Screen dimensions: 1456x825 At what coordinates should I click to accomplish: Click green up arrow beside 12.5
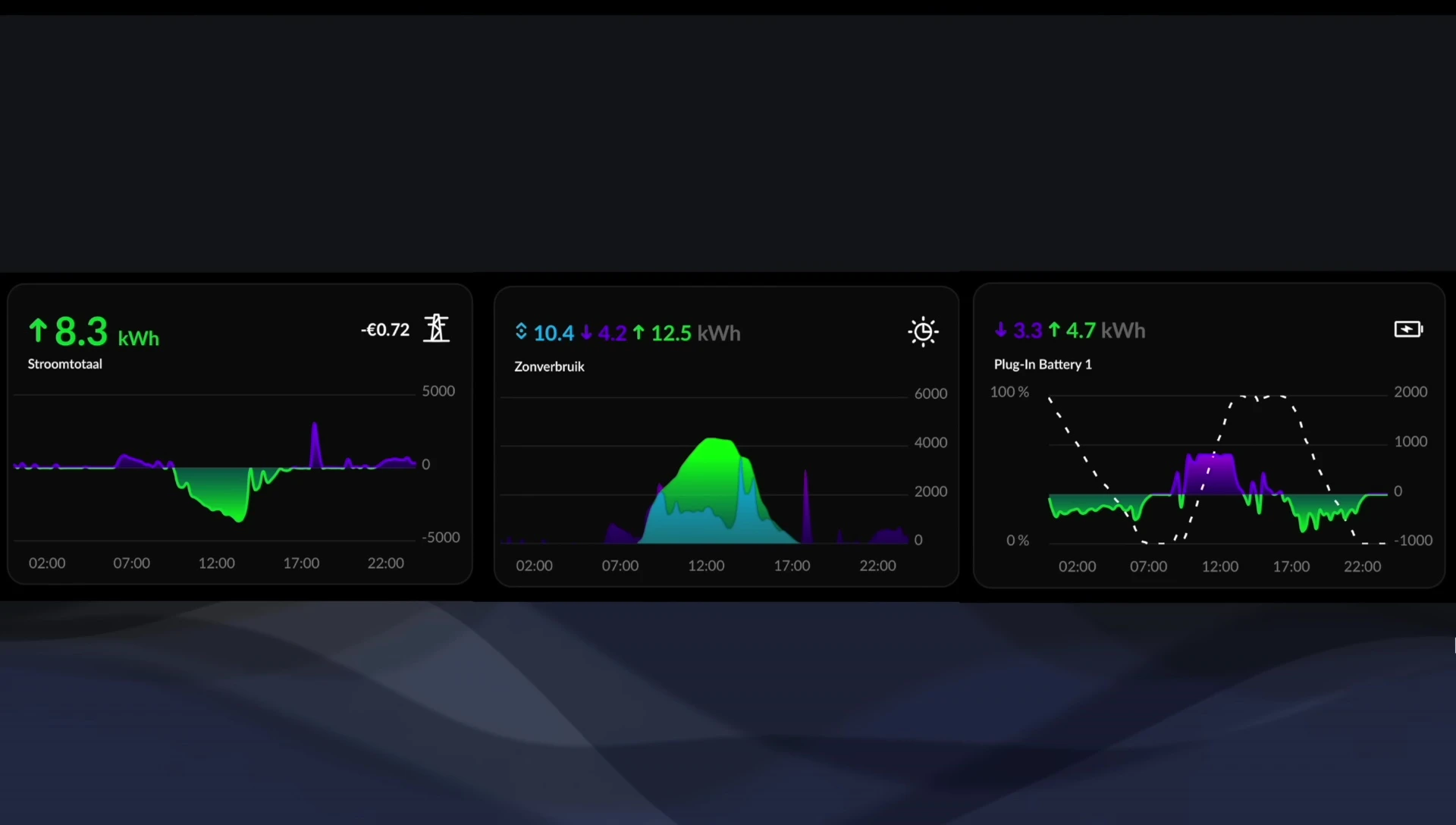[x=639, y=332]
